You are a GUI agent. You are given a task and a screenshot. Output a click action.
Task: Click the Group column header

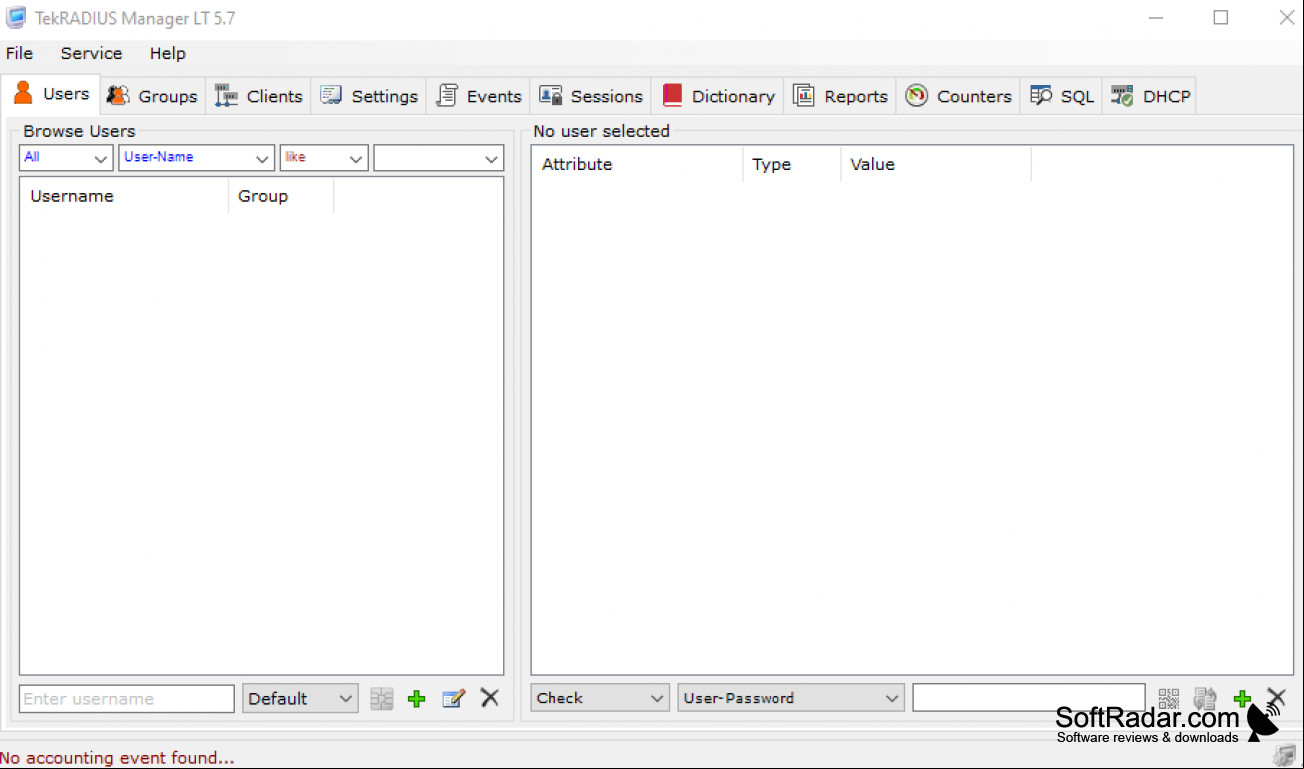point(281,197)
